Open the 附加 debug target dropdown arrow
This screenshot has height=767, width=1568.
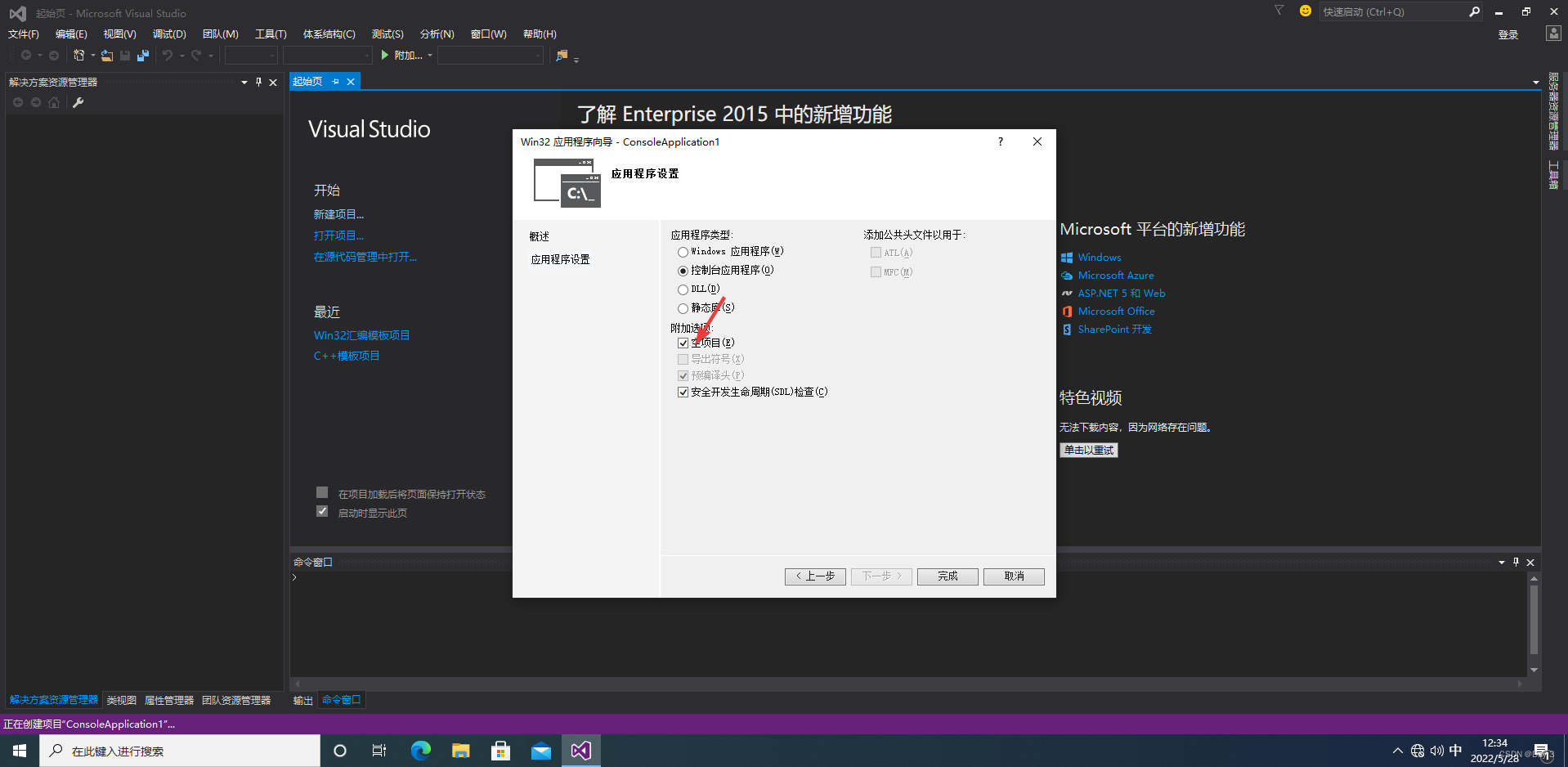coord(430,56)
